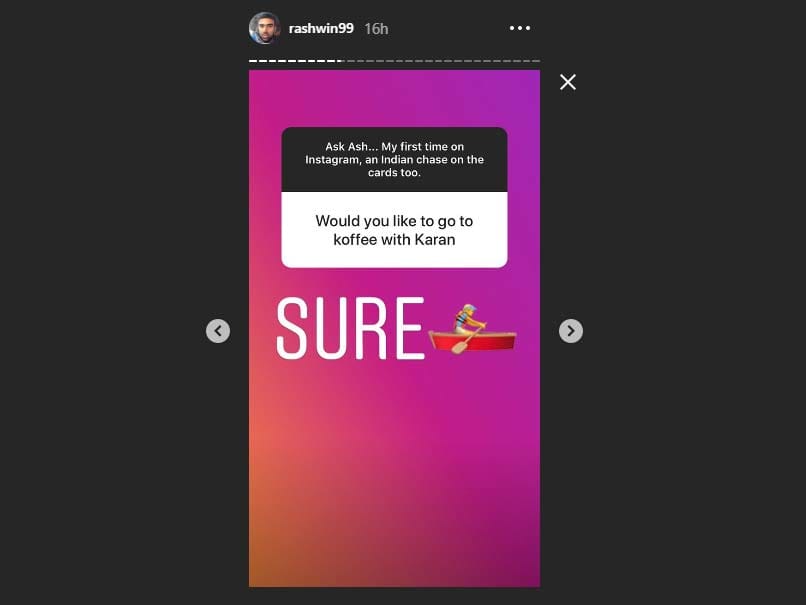Open the rashwin99 profile avatar
806x605 pixels.
(x=265, y=28)
